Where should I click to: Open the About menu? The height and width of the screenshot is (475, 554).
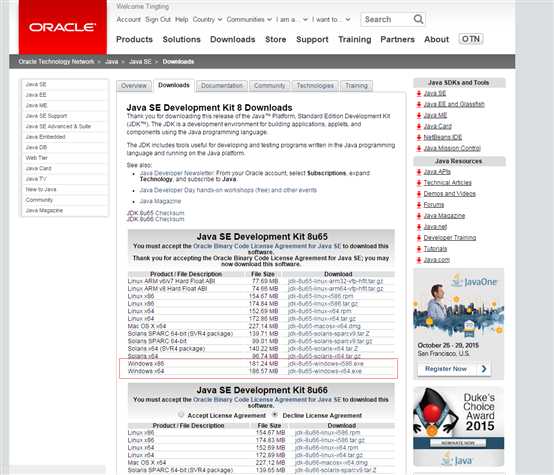pyautogui.click(x=436, y=39)
